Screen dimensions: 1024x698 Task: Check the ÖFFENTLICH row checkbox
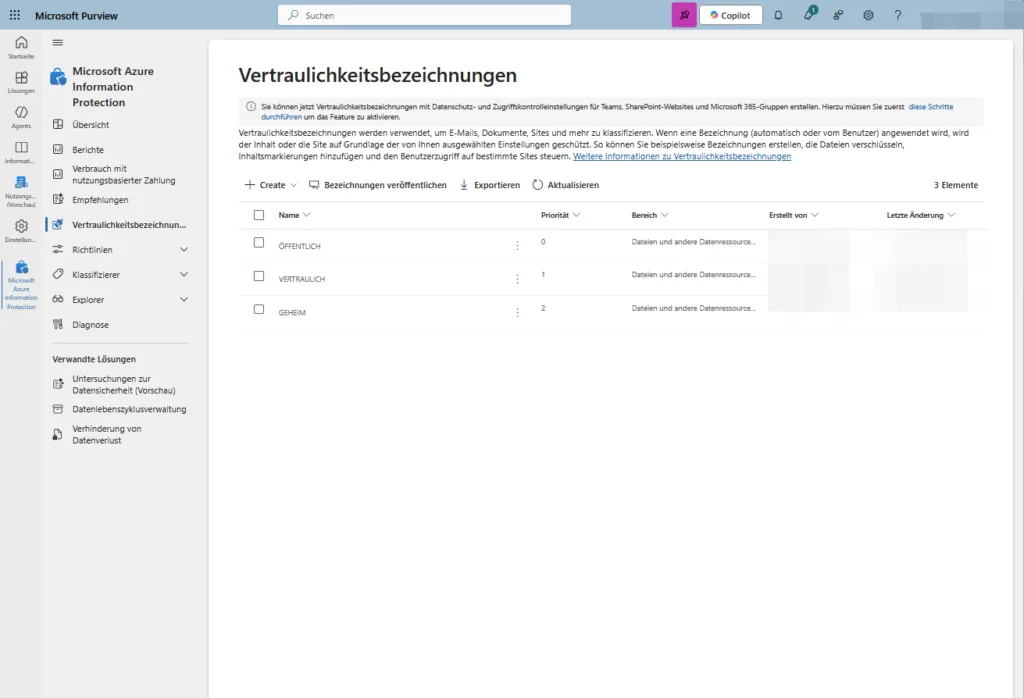pos(259,243)
